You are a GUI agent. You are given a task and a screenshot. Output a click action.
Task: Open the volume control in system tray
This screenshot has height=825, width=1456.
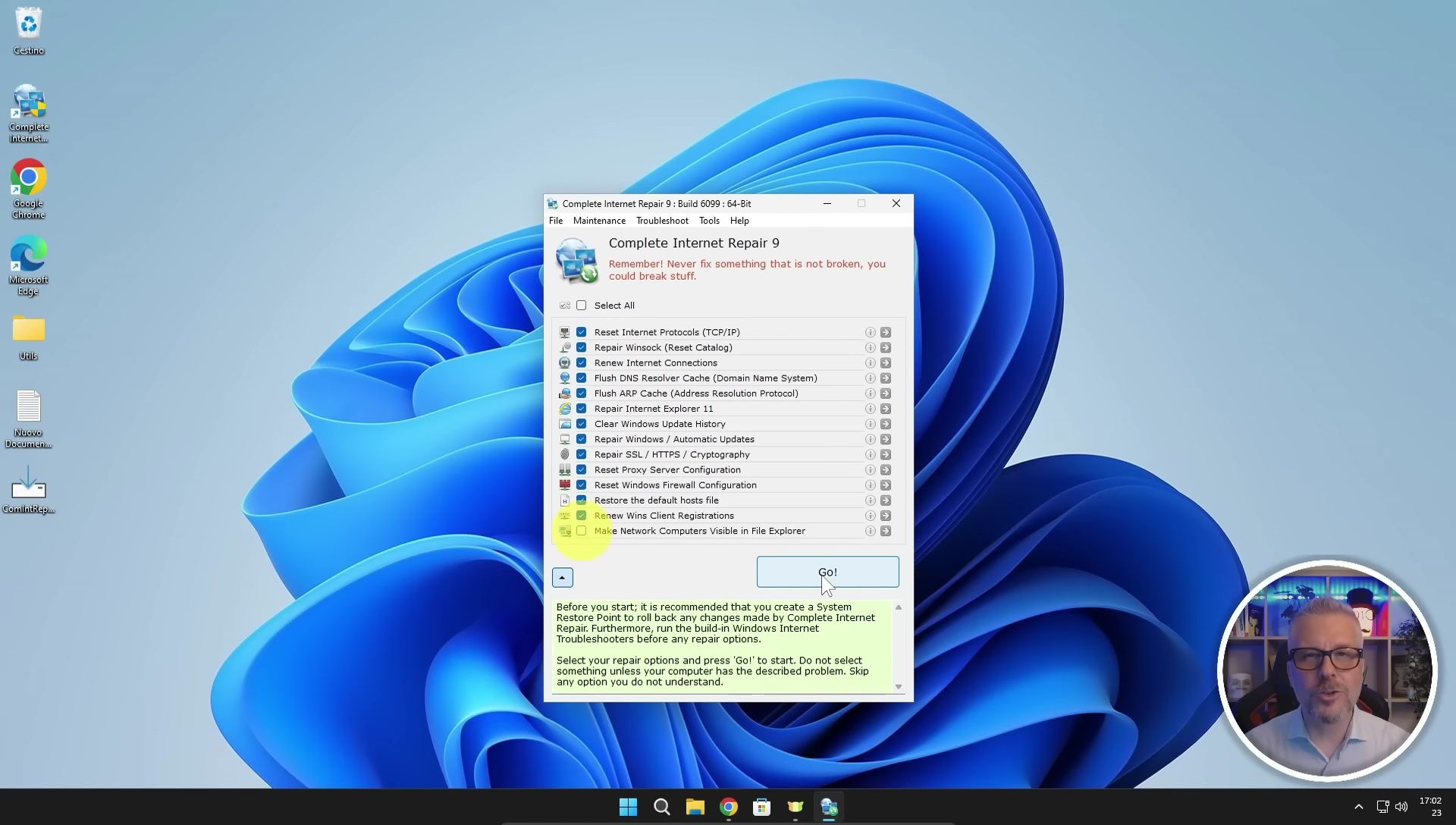[x=1401, y=807]
